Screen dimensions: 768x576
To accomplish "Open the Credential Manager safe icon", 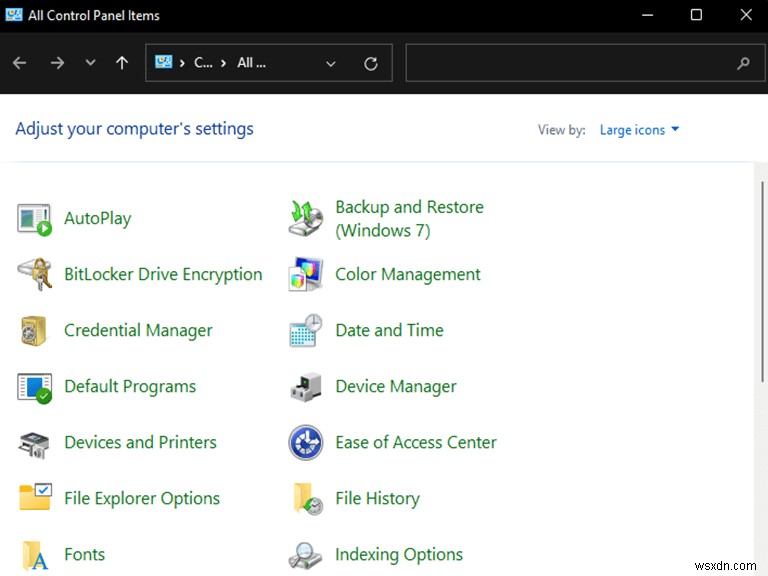I will pos(33,331).
